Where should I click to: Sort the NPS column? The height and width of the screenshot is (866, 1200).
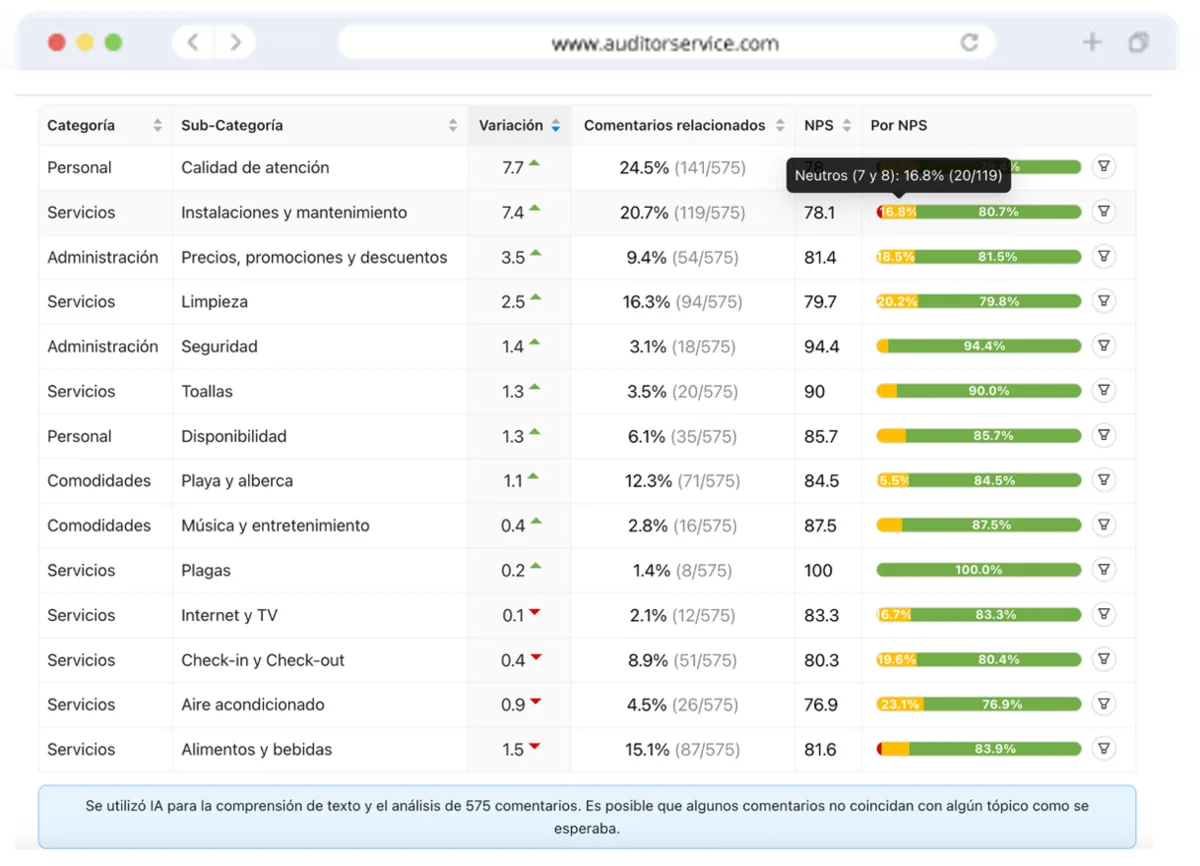pyautogui.click(x=847, y=126)
